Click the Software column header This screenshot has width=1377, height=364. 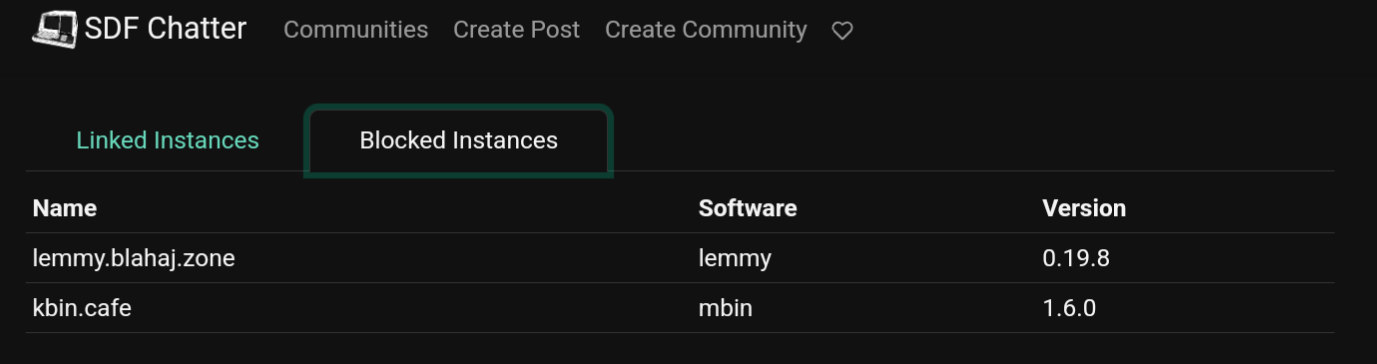(747, 208)
